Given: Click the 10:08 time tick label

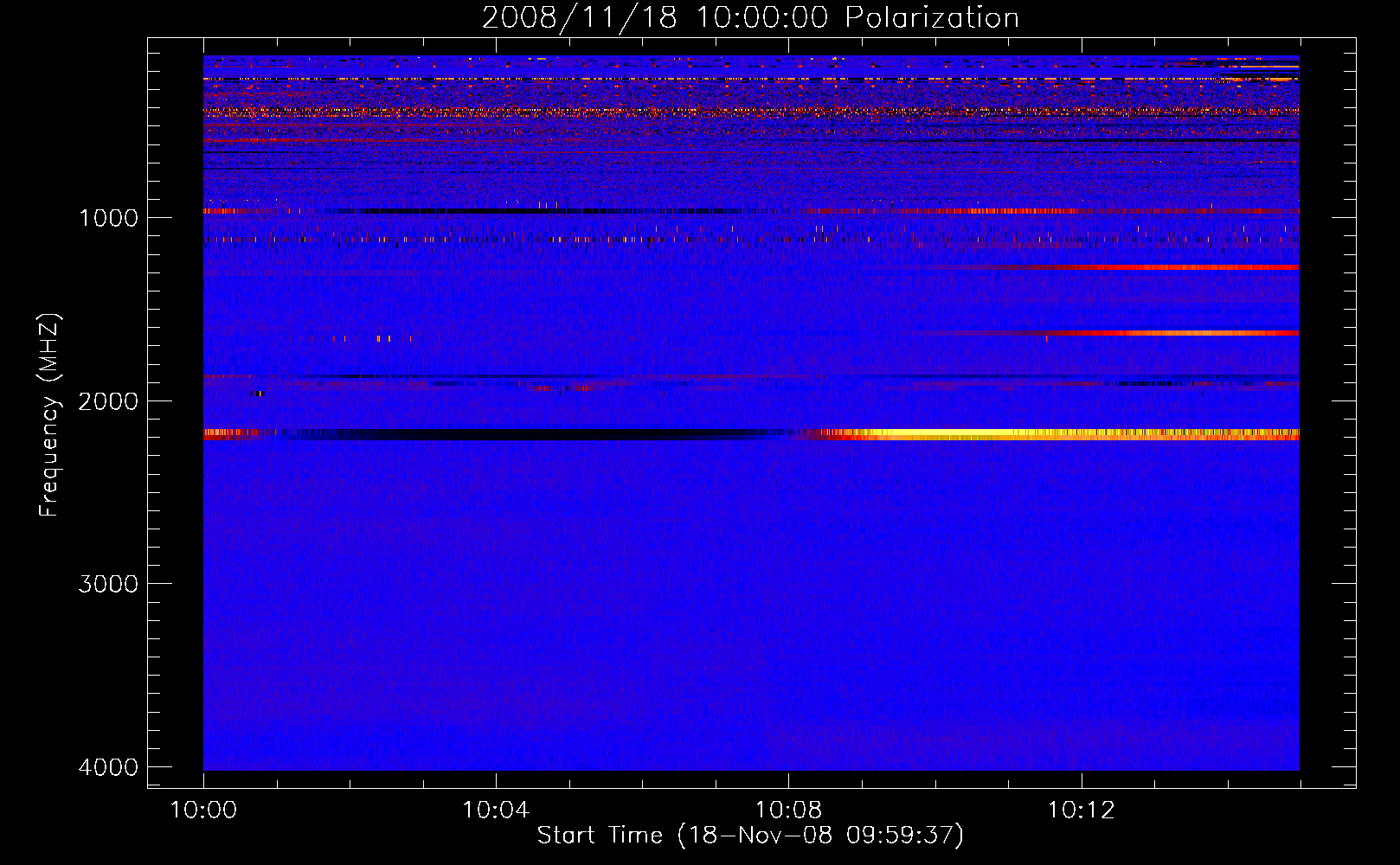Looking at the screenshot, I should [788, 811].
